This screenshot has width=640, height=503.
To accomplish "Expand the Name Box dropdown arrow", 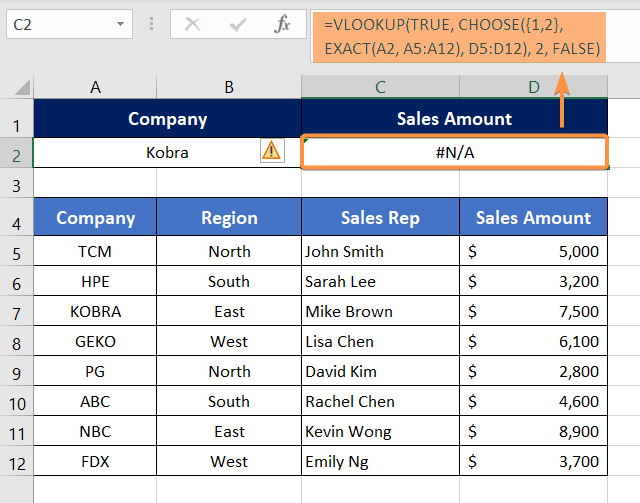I will click(x=120, y=24).
